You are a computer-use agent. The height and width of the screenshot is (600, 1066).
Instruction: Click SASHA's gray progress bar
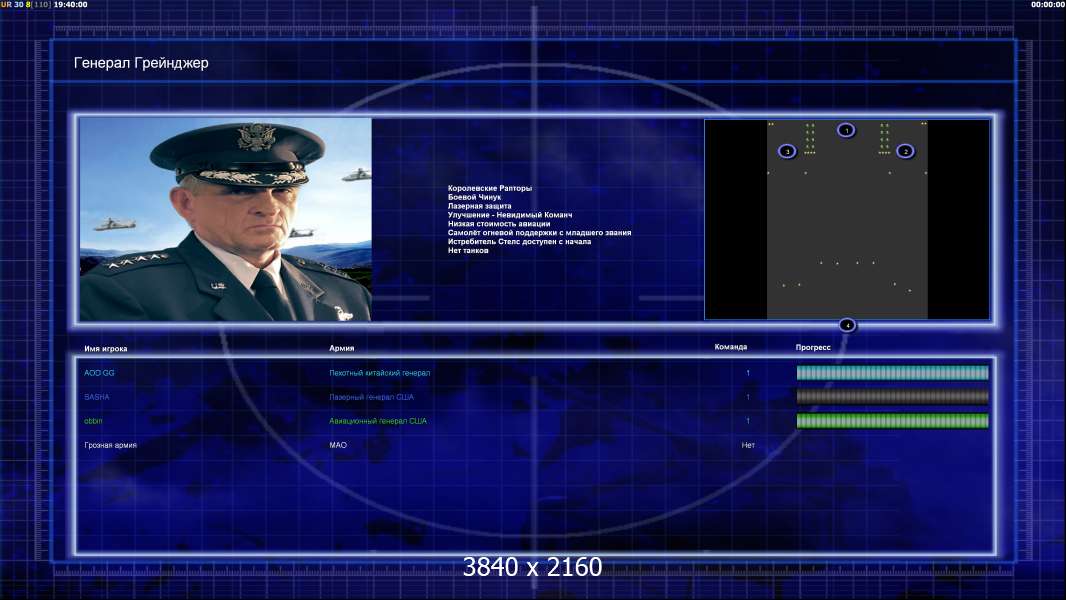click(892, 397)
